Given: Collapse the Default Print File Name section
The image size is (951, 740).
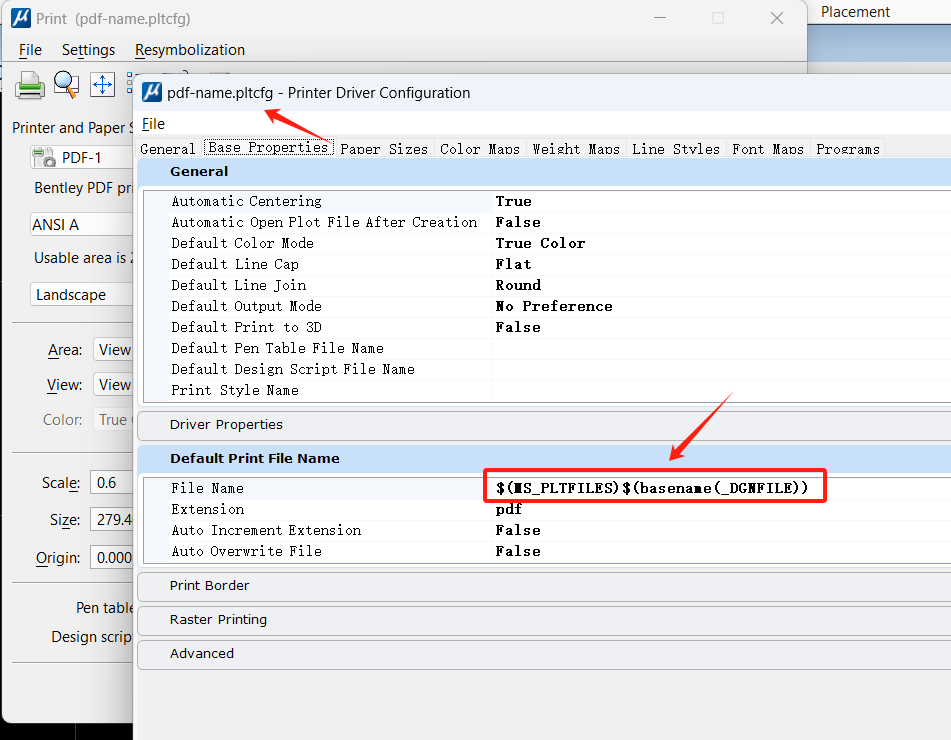Looking at the screenshot, I should (544, 459).
